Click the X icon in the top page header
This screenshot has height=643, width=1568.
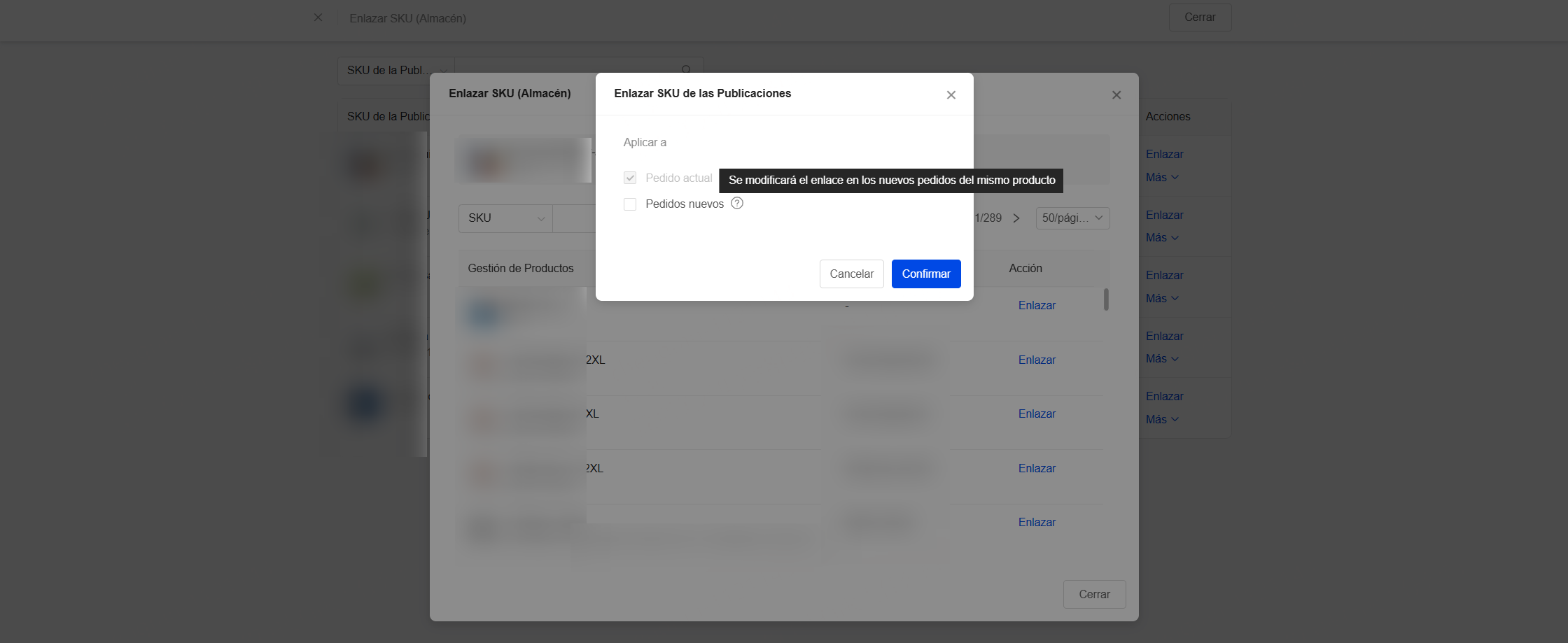318,17
